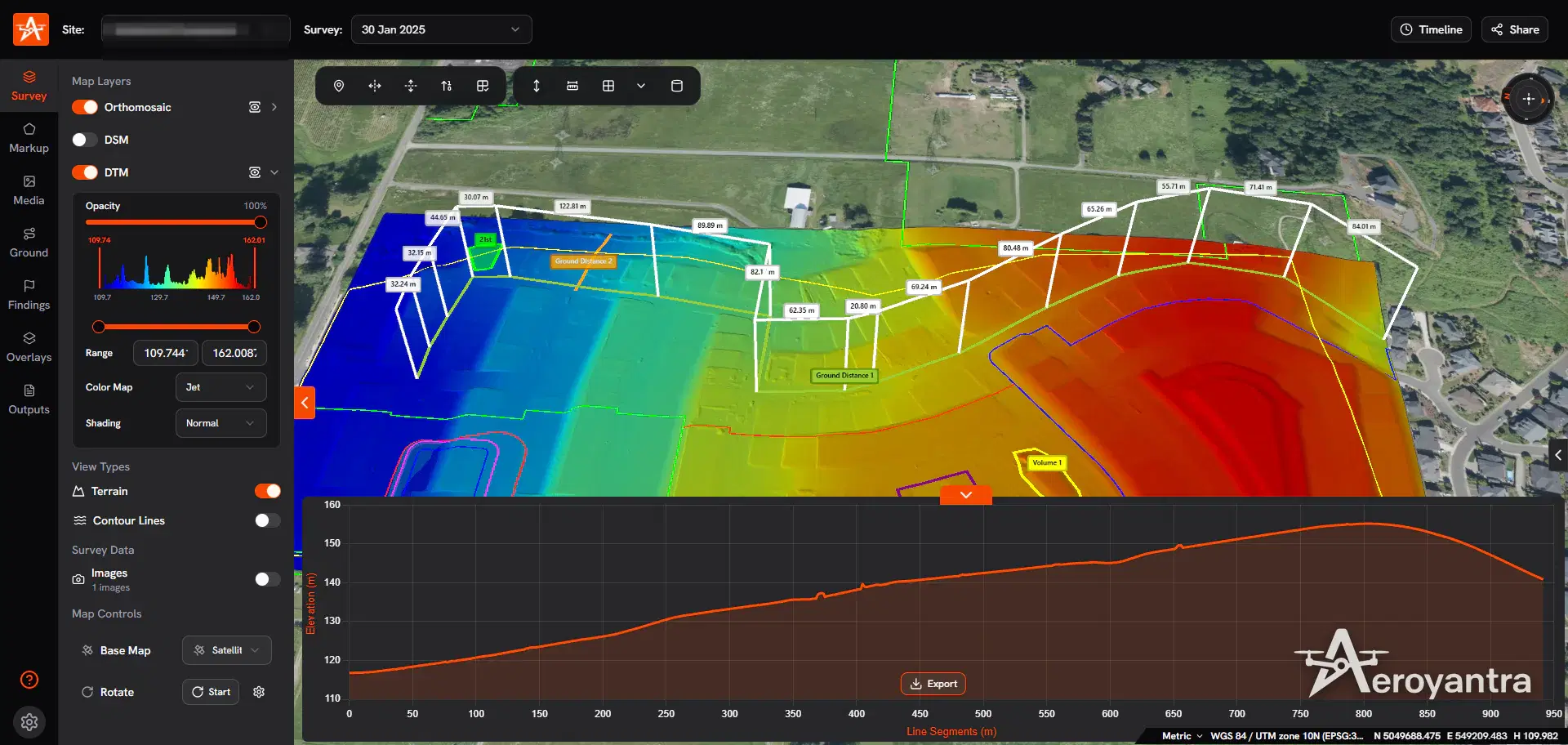Viewport: 1568px width, 745px height.
Task: Focus camera on Orthomosaic layer icon
Action: (x=255, y=107)
